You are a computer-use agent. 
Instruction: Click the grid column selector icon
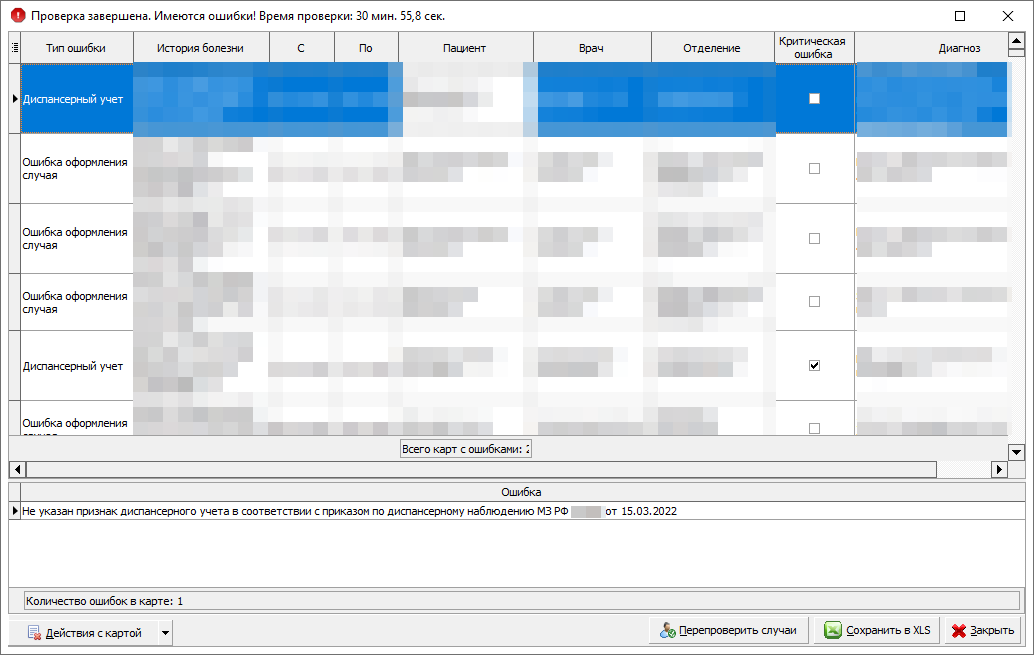[14, 47]
